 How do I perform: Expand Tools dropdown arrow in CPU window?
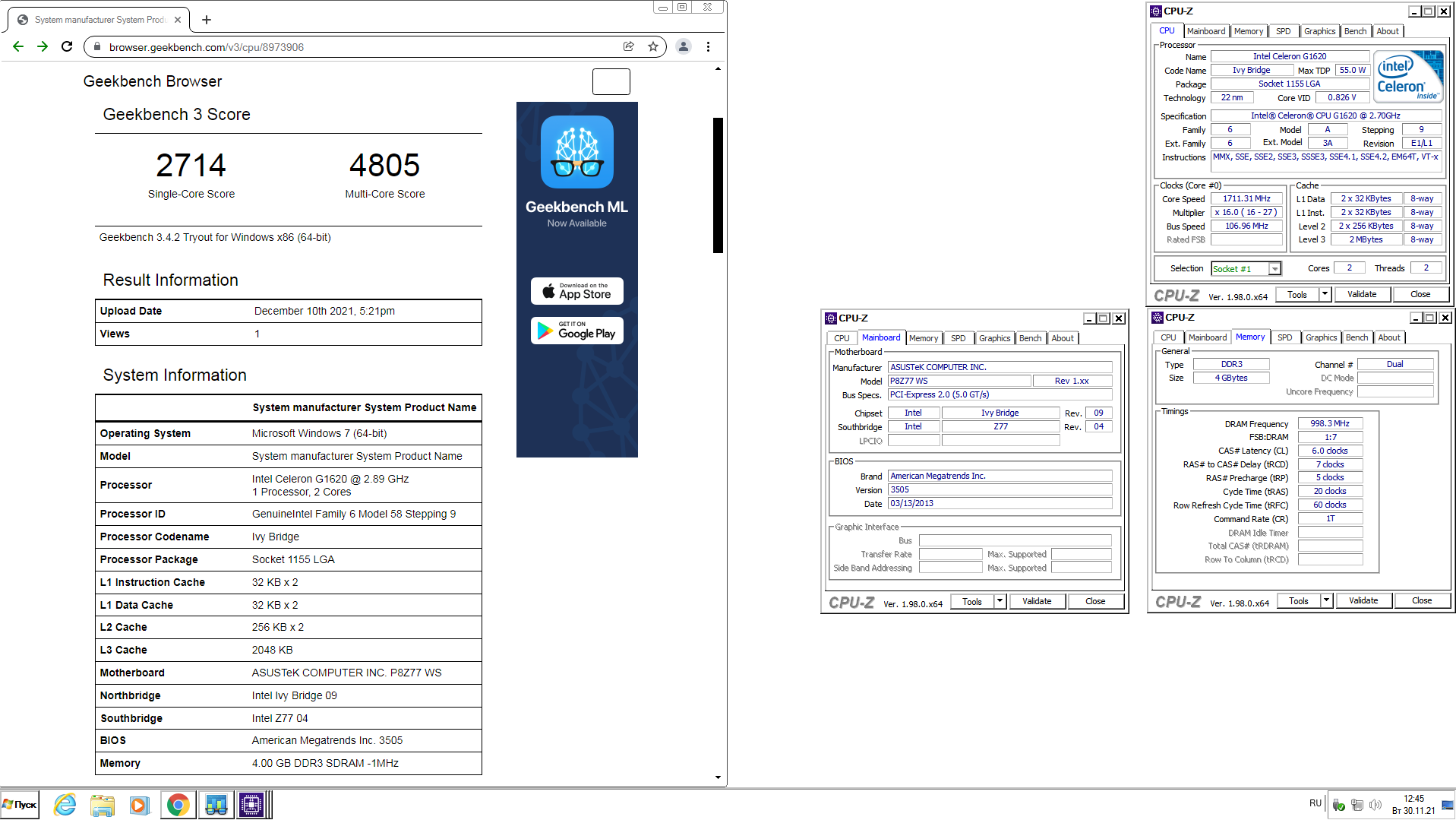(1325, 294)
